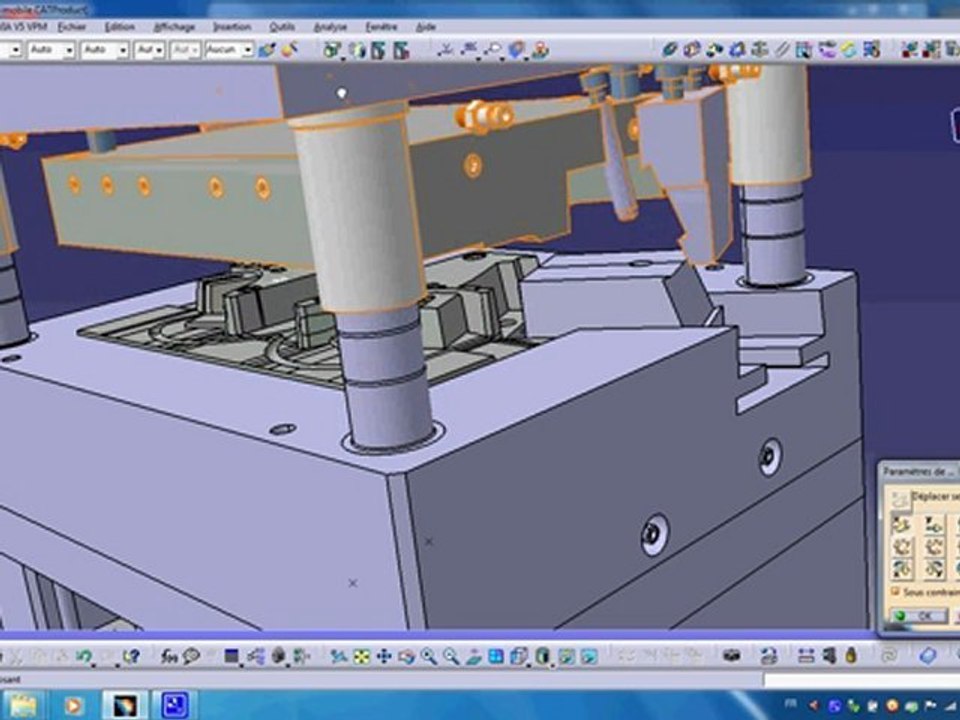Click OK in the Paramètres dialog
Screen dimensions: 960x720
(920, 616)
